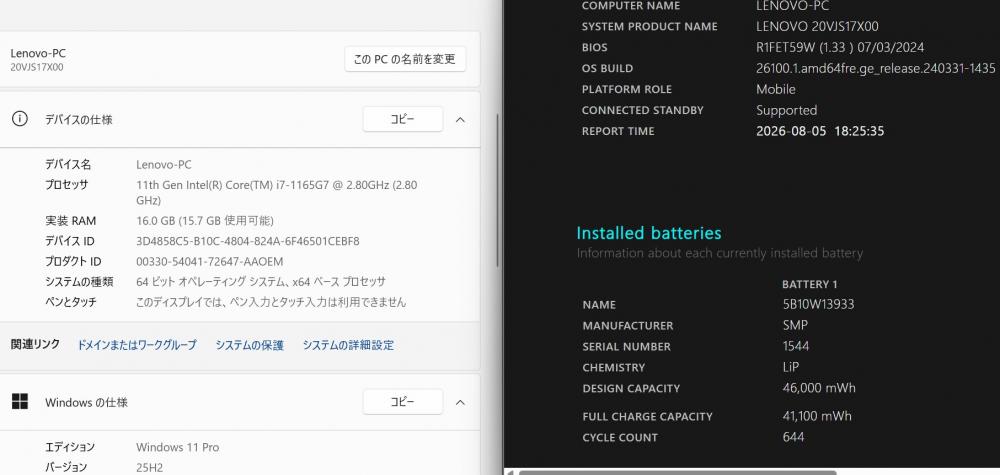Screen dimensions: 1000x475
Task: Collapse the Windows の仕様 section chevron
Action: [x=460, y=402]
